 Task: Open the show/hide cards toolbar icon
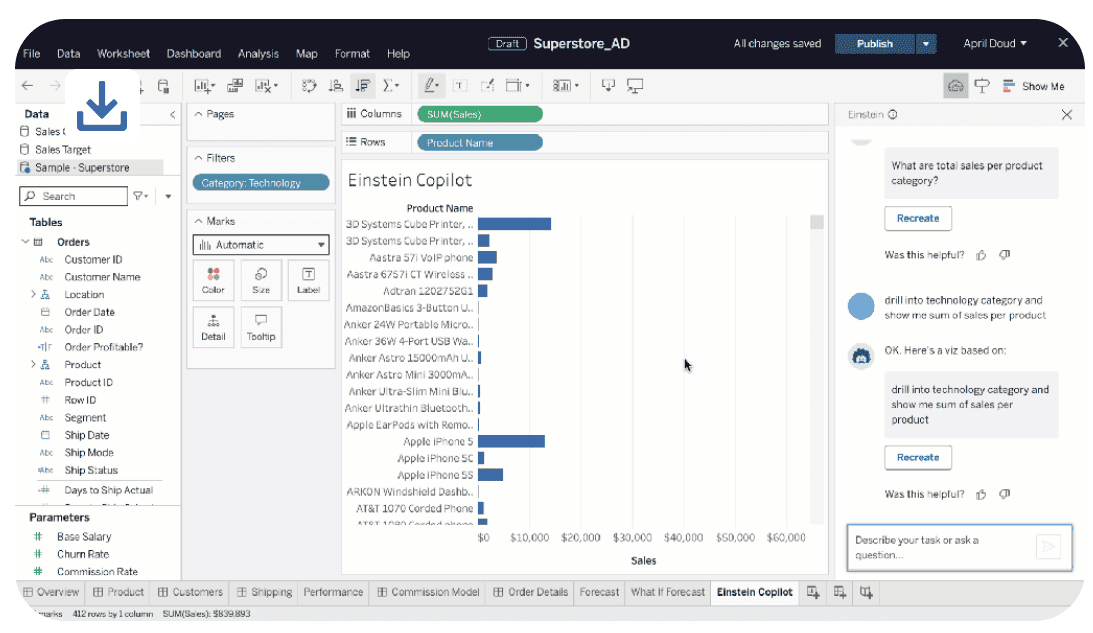point(565,86)
